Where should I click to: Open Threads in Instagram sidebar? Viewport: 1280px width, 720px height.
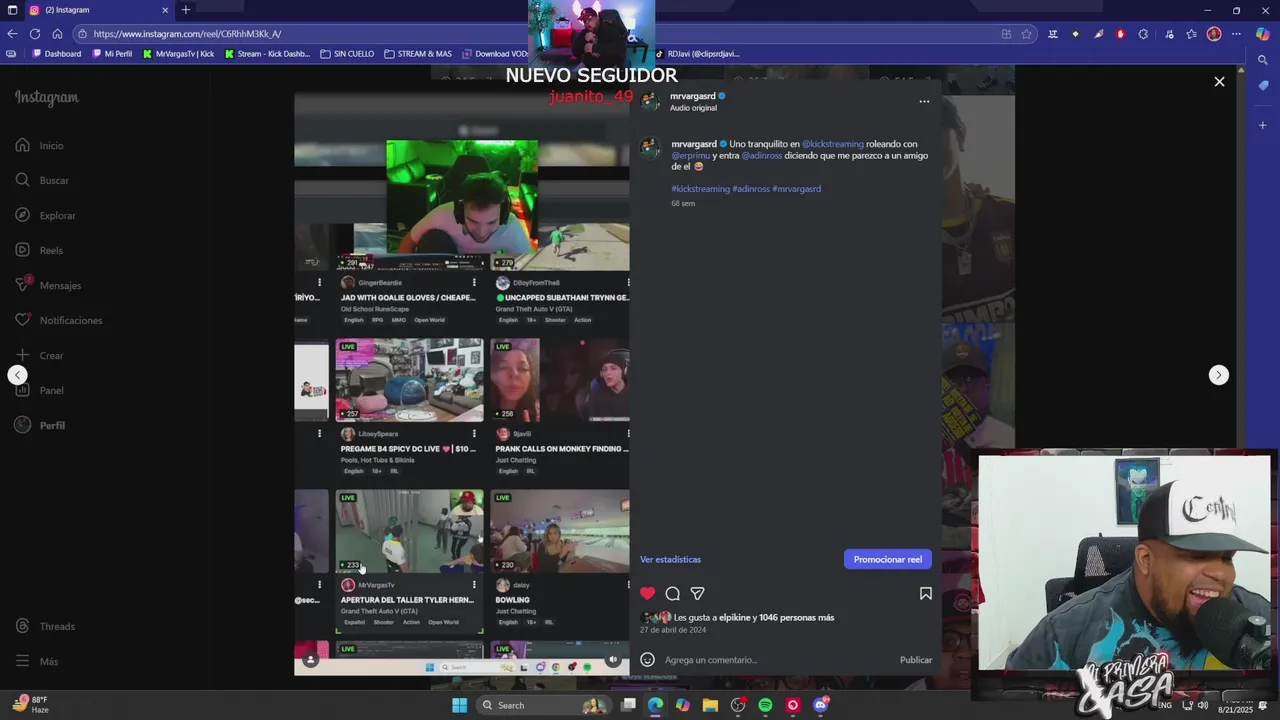click(x=45, y=627)
